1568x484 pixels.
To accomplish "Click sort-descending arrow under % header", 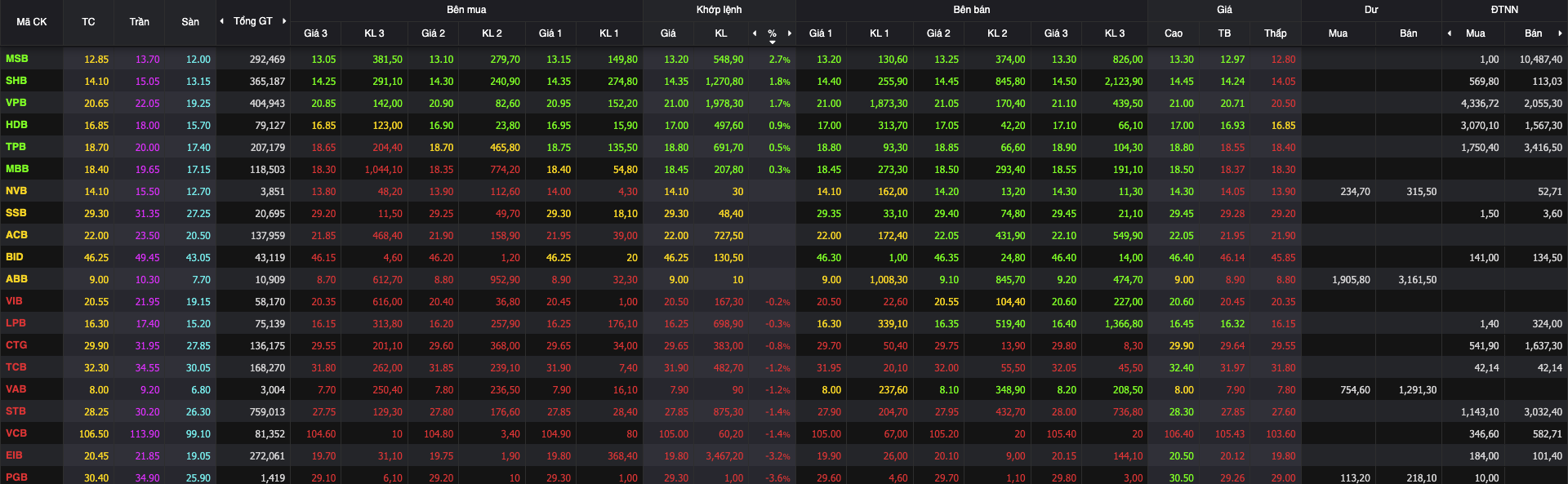I will coord(773,42).
